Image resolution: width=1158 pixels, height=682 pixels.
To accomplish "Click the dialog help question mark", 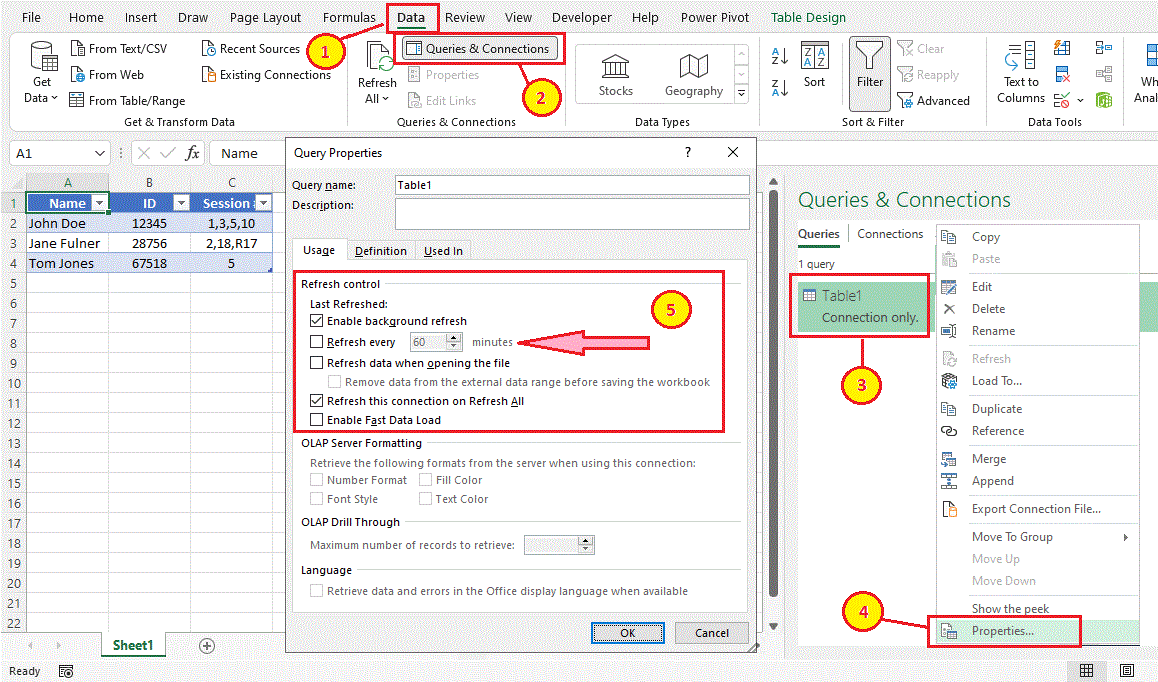I will [x=688, y=151].
